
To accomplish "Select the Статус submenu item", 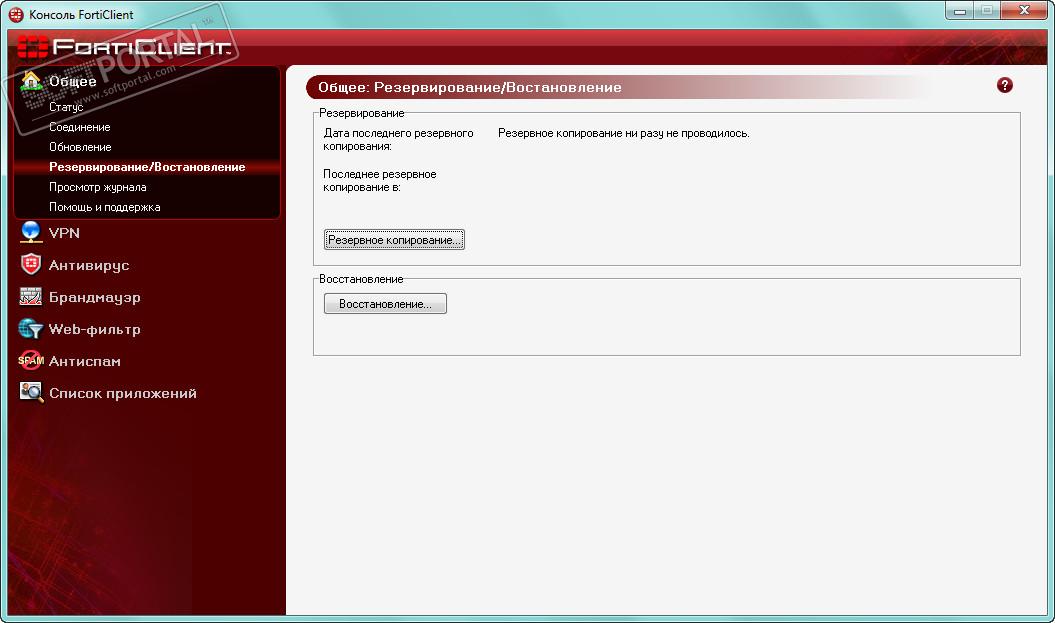I will pyautogui.click(x=66, y=107).
